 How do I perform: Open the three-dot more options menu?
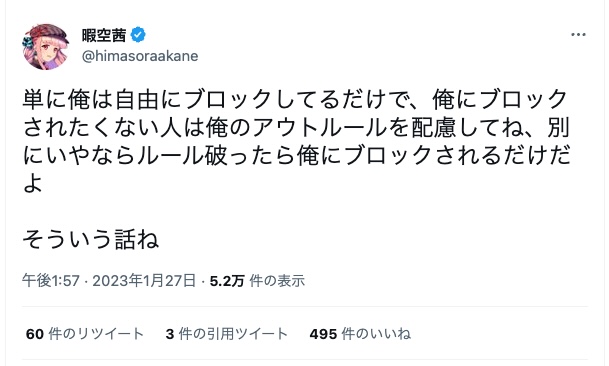coord(578,35)
